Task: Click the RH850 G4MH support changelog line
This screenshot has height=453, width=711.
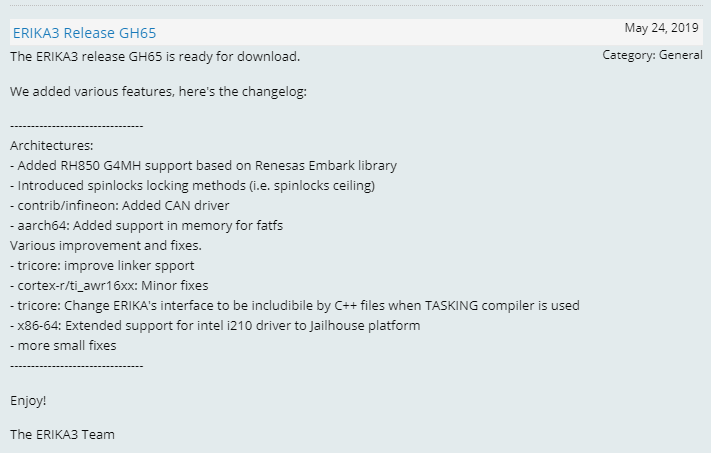Action: point(204,166)
